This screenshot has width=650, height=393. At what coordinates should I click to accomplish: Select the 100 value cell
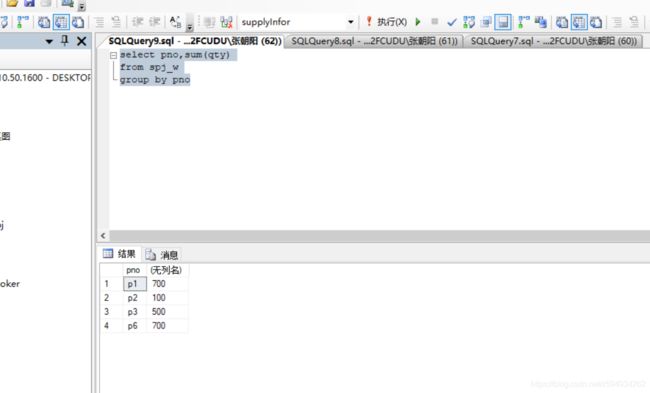[167, 298]
